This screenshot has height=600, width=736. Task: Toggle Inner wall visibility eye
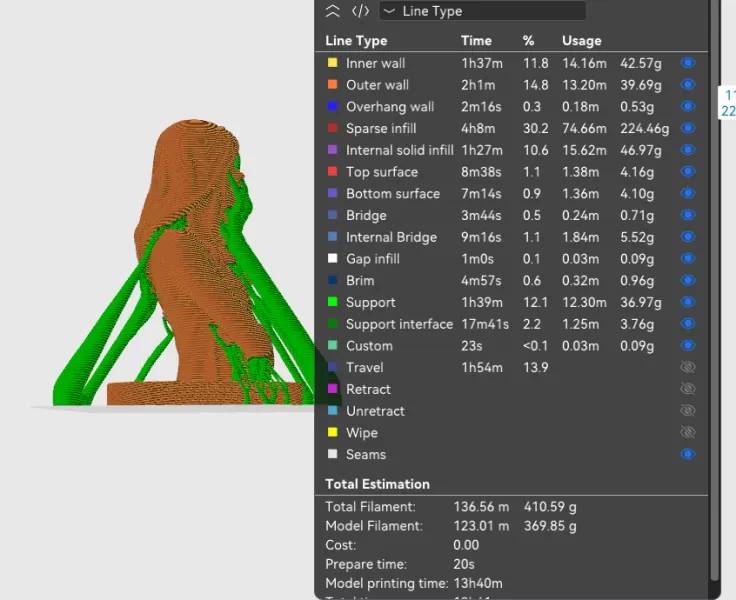coord(688,63)
